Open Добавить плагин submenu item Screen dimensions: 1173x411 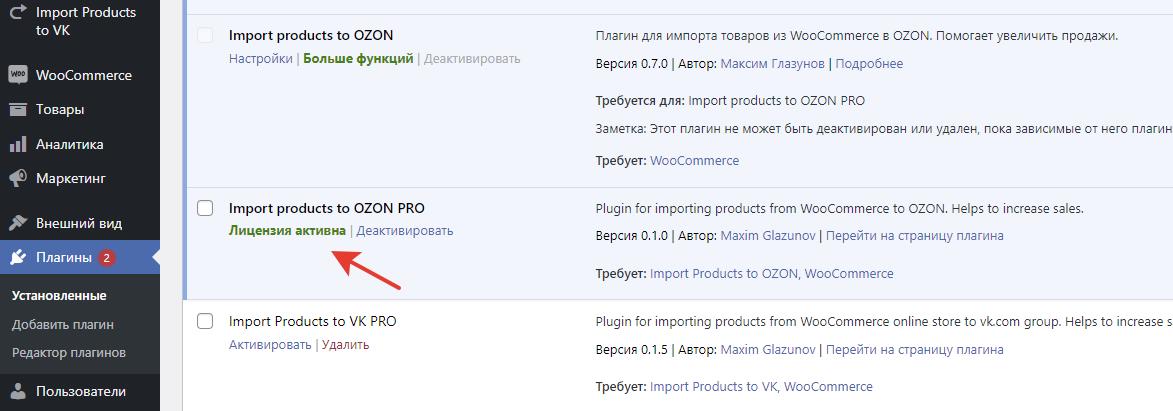(x=62, y=324)
